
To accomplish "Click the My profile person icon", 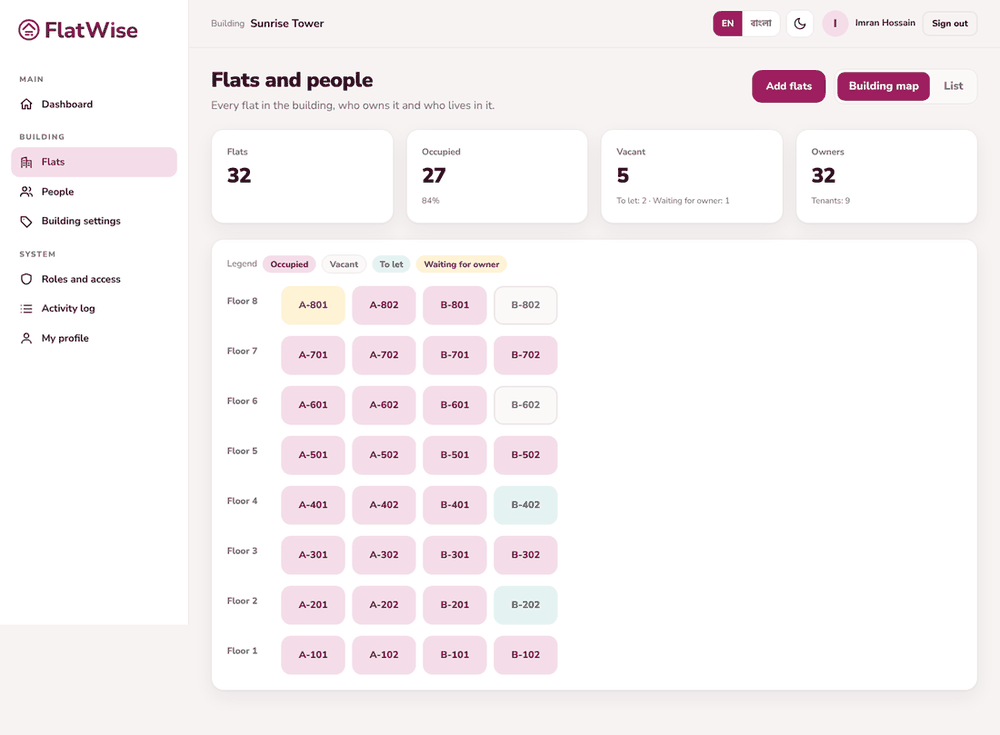I will click(x=26, y=338).
